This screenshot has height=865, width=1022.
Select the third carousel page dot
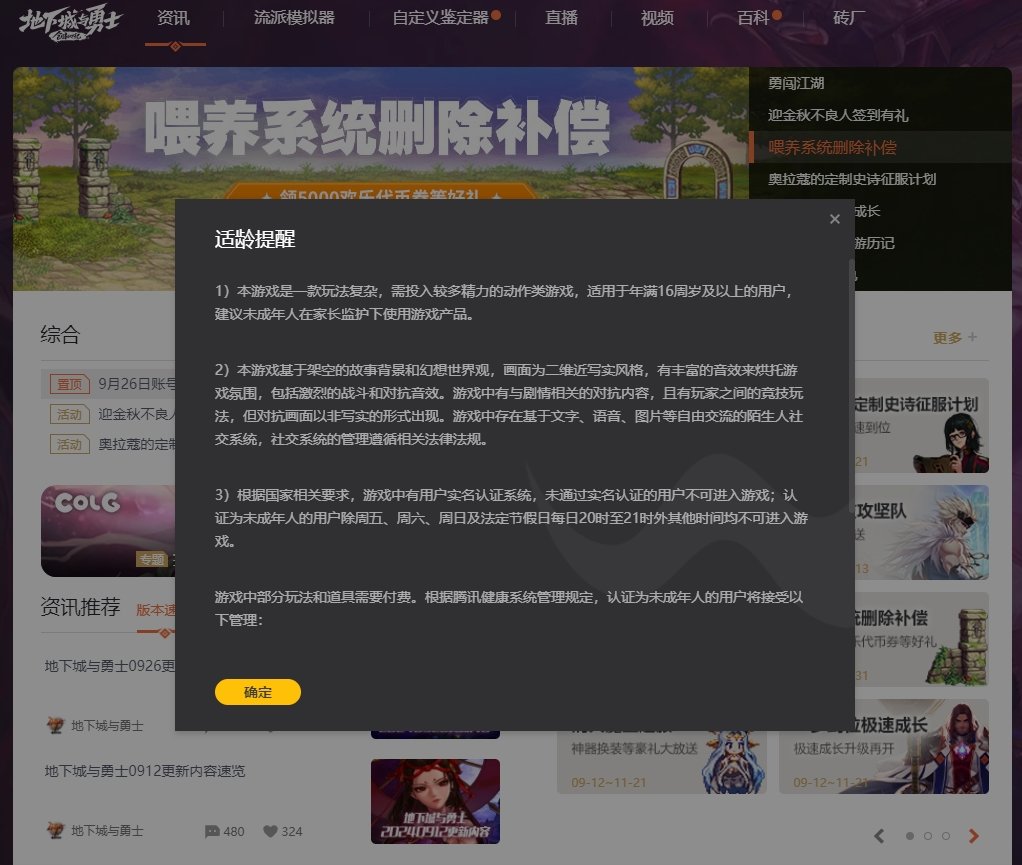coord(946,836)
